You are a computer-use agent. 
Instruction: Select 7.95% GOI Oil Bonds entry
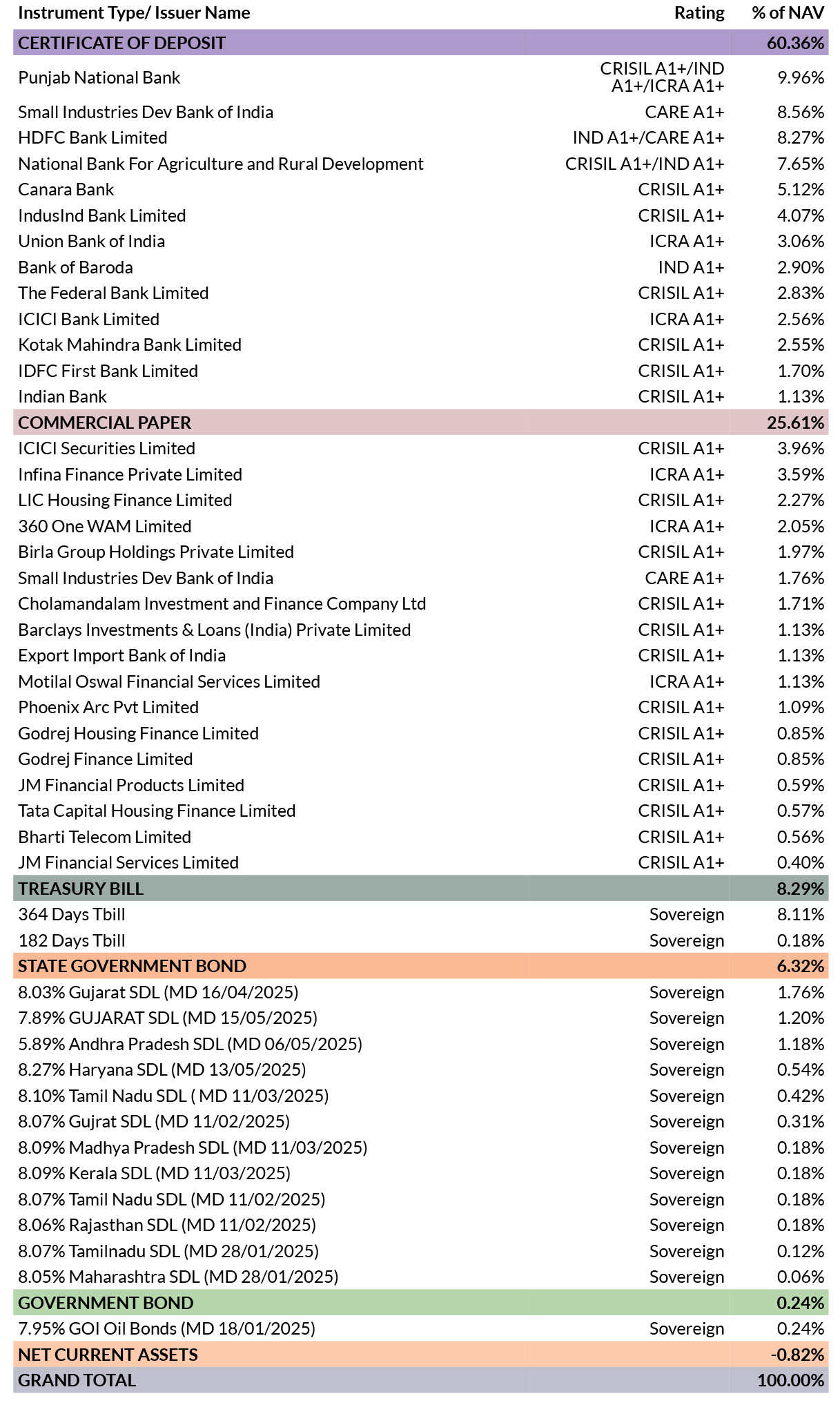click(x=166, y=1328)
